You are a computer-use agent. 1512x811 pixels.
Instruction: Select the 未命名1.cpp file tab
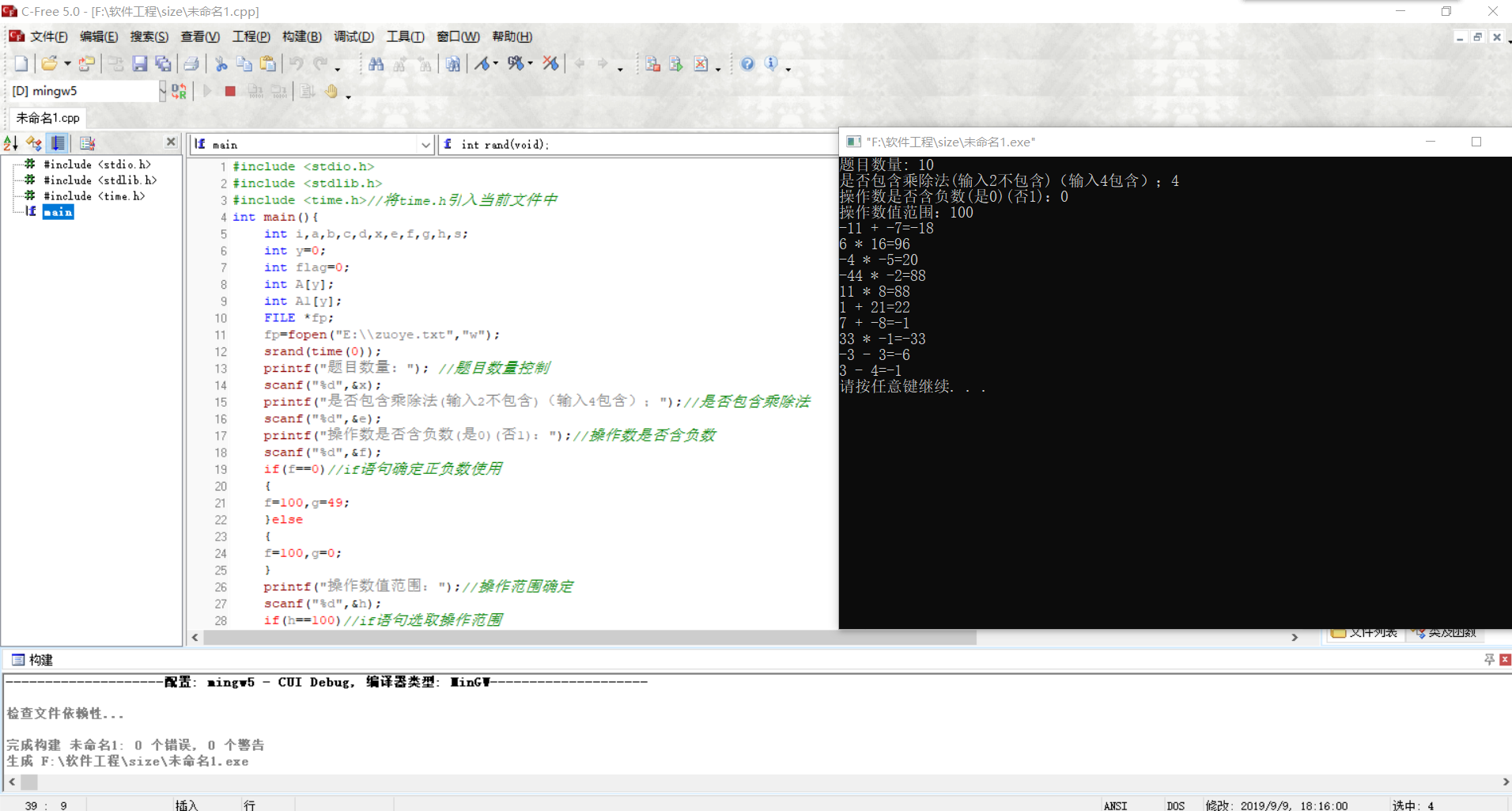click(47, 118)
